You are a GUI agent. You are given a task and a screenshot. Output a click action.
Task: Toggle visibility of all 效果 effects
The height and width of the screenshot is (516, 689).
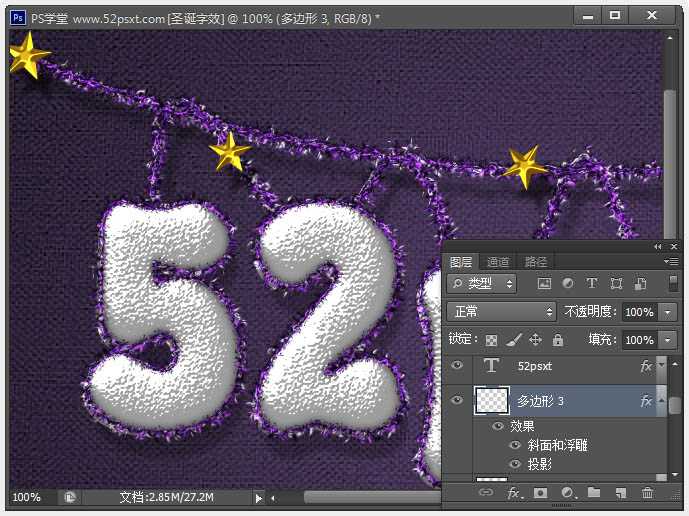click(x=498, y=426)
